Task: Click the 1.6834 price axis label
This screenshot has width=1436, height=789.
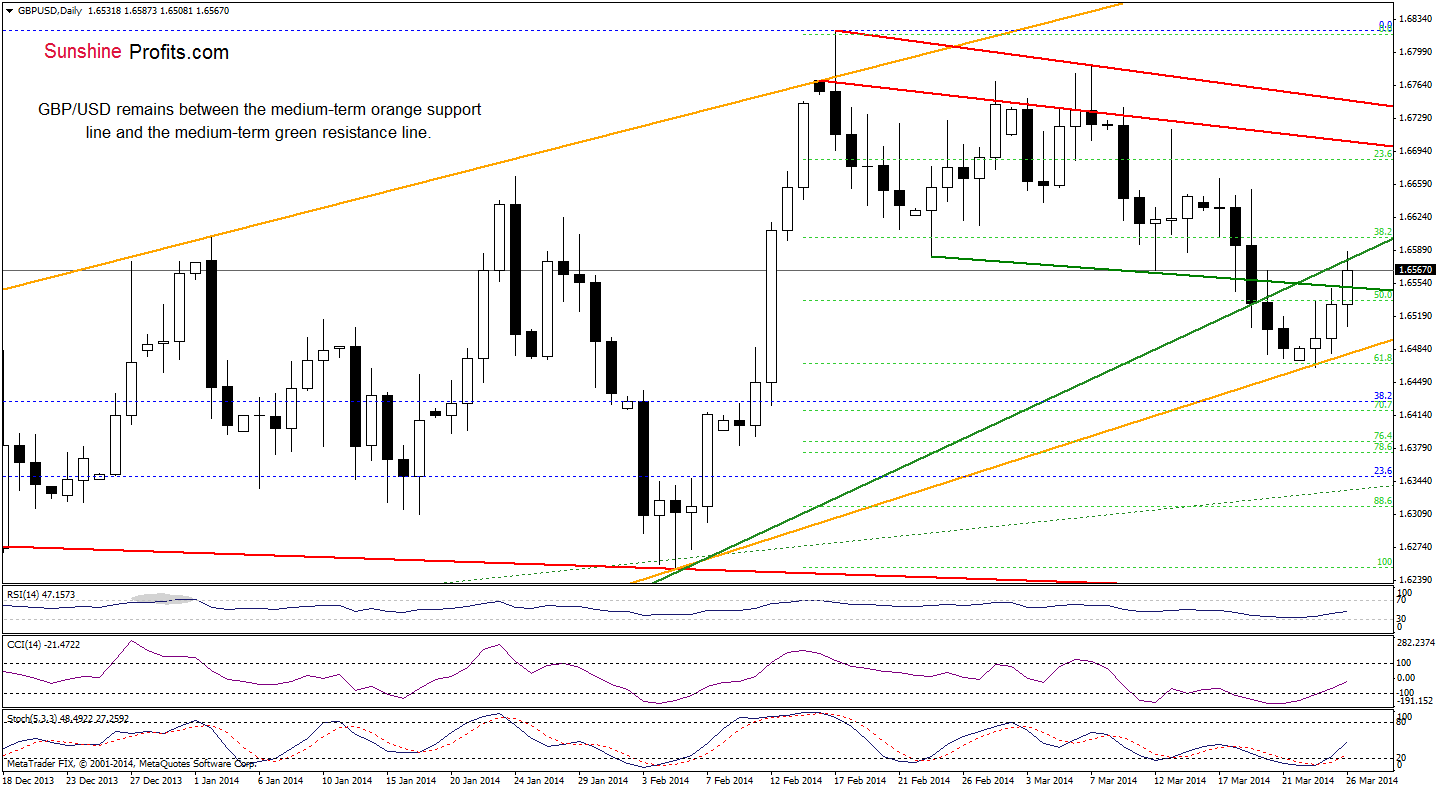Action: pos(1416,19)
